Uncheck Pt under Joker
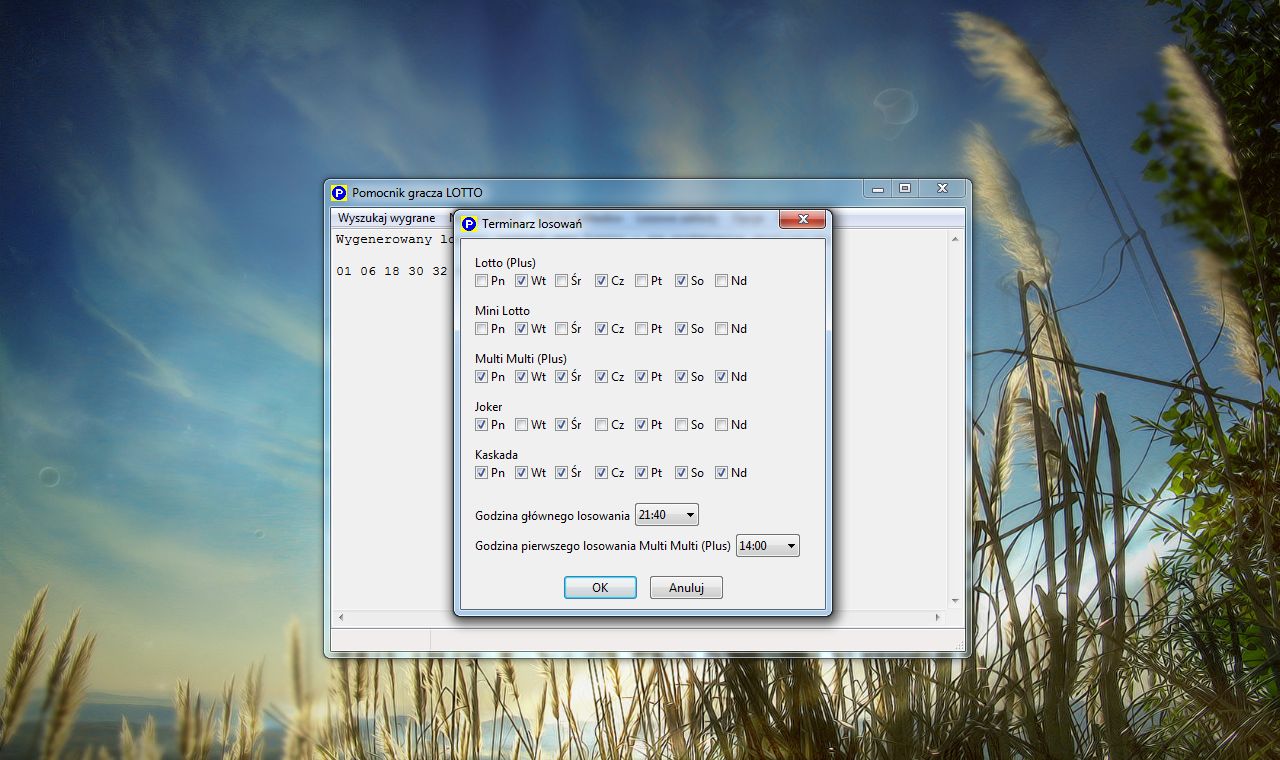 click(642, 425)
